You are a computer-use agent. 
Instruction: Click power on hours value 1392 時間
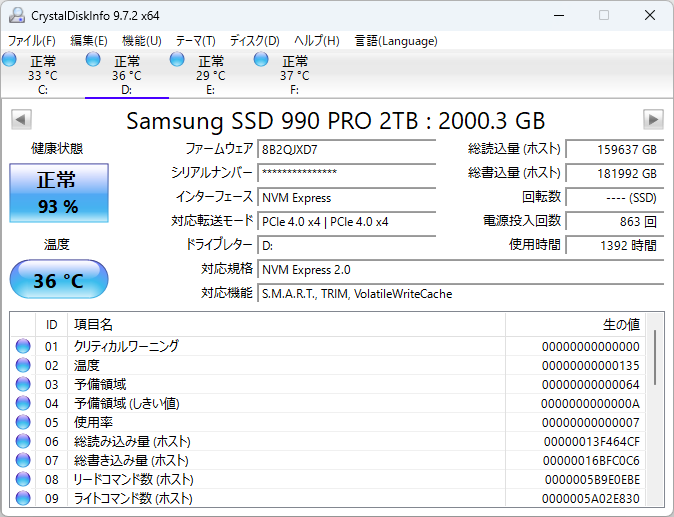point(615,245)
